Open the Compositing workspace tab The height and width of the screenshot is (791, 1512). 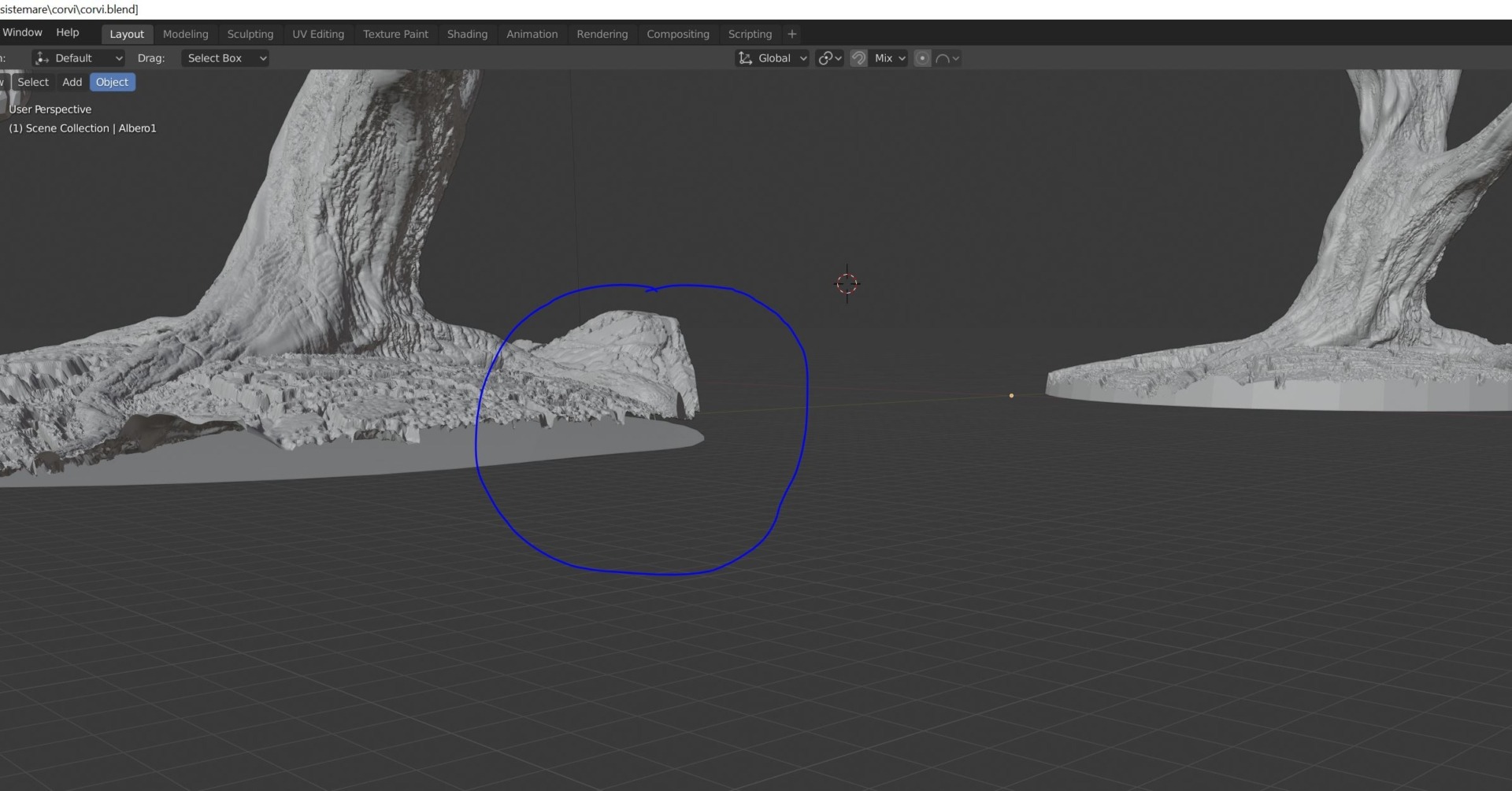click(x=678, y=35)
